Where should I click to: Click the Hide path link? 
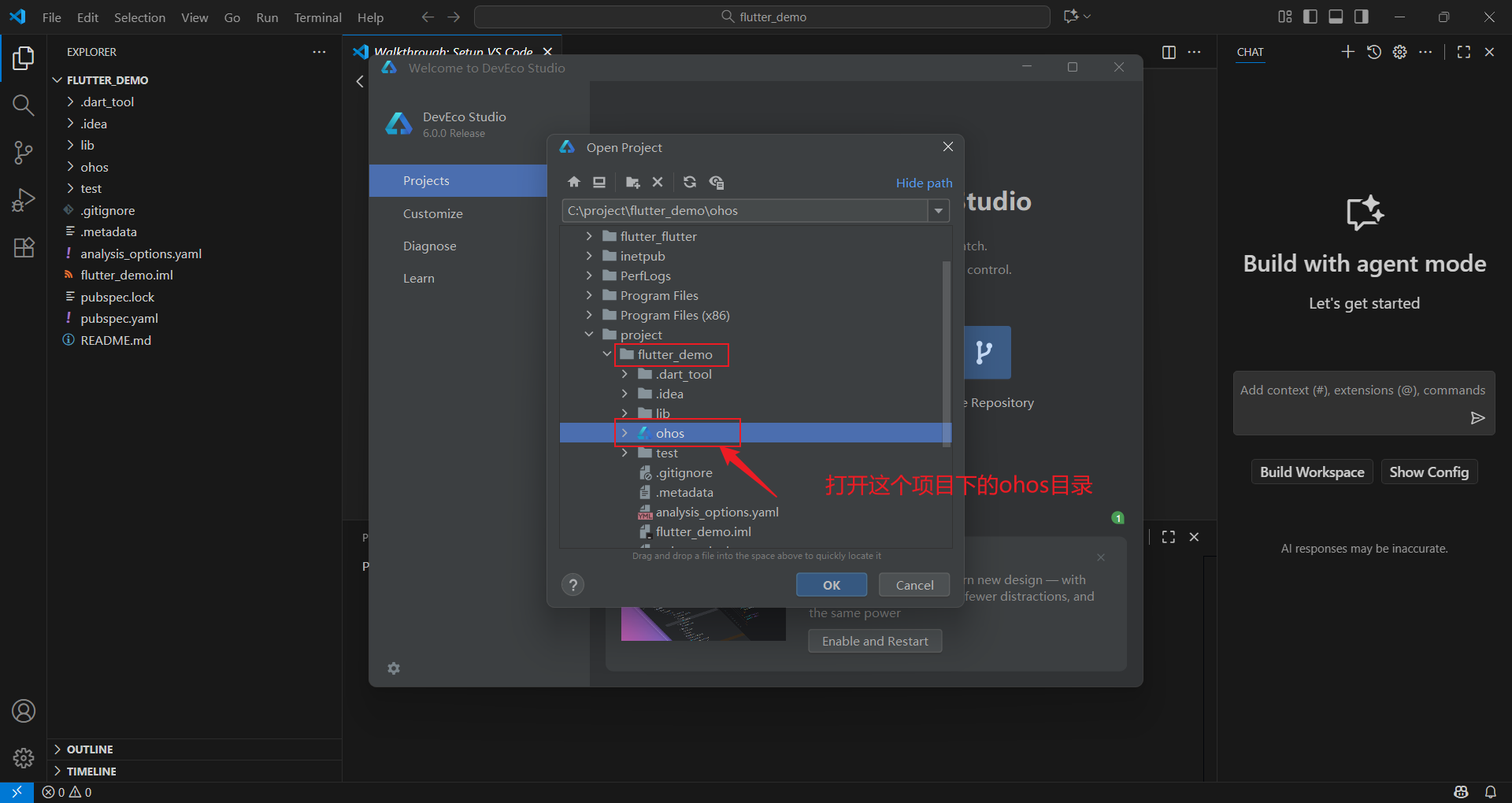924,183
